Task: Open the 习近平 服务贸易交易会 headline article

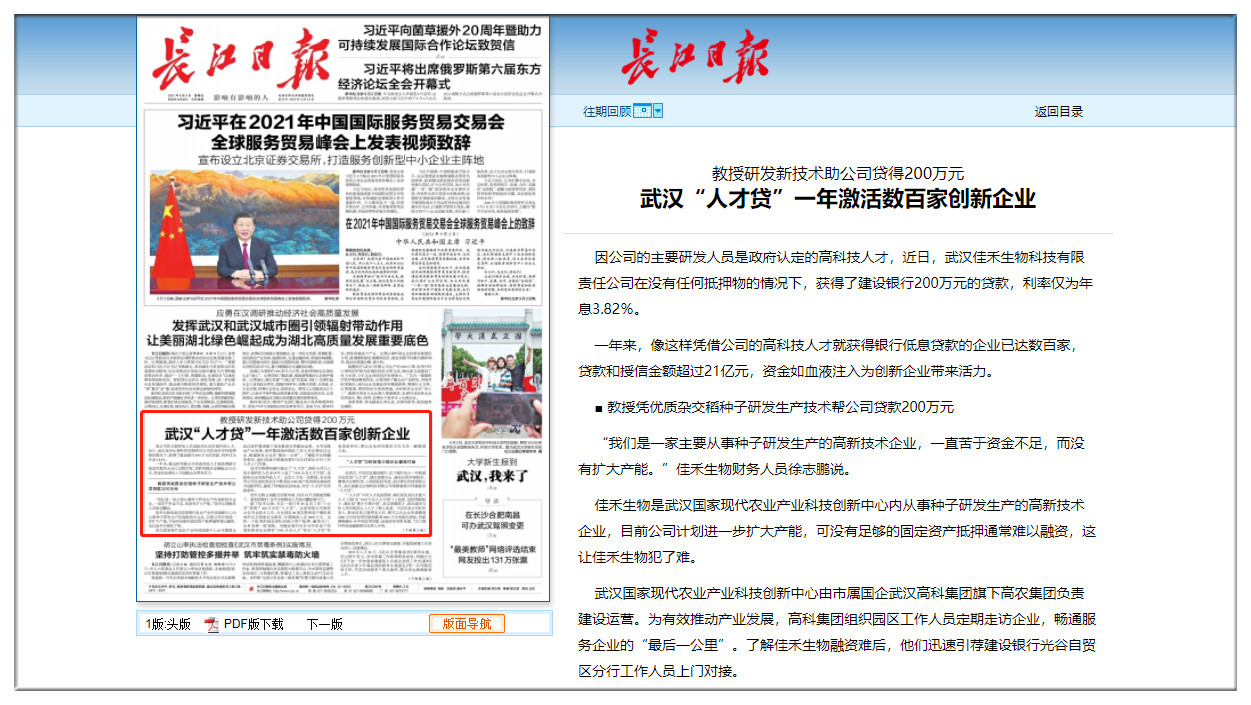Action: coord(341,131)
